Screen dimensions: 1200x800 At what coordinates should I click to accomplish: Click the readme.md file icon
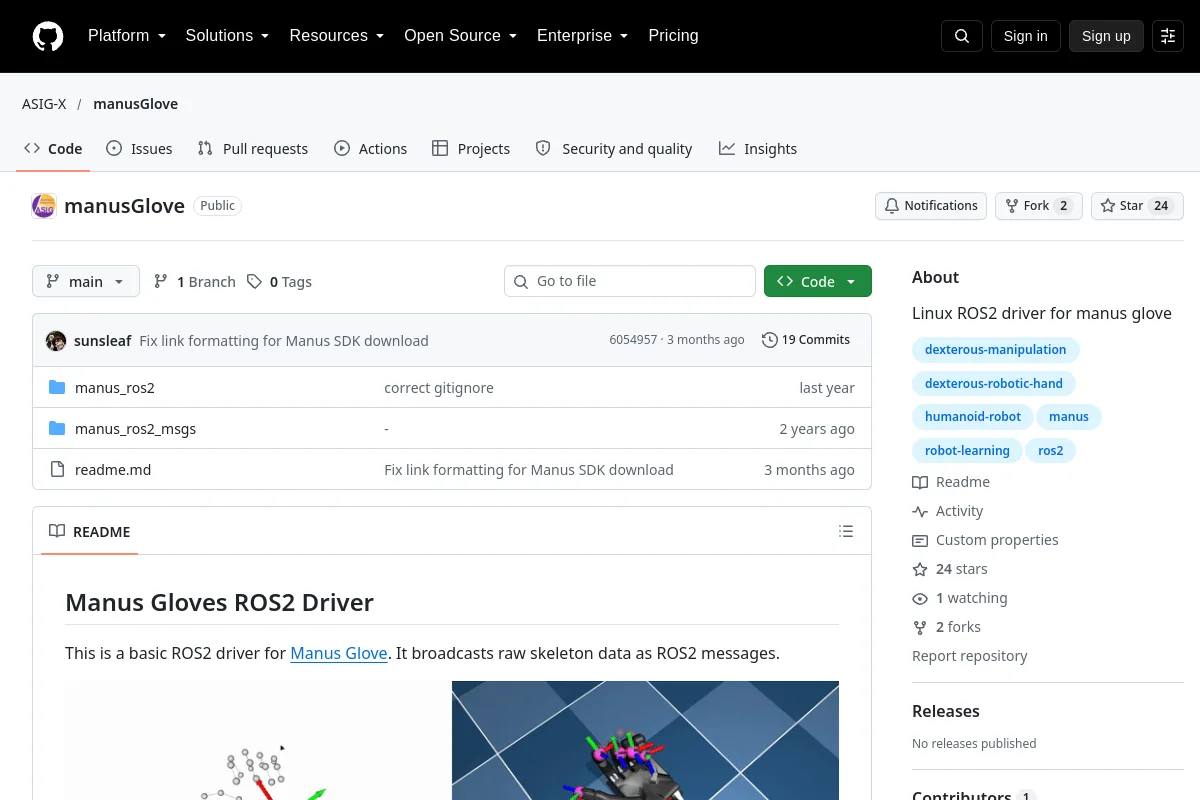click(x=57, y=470)
